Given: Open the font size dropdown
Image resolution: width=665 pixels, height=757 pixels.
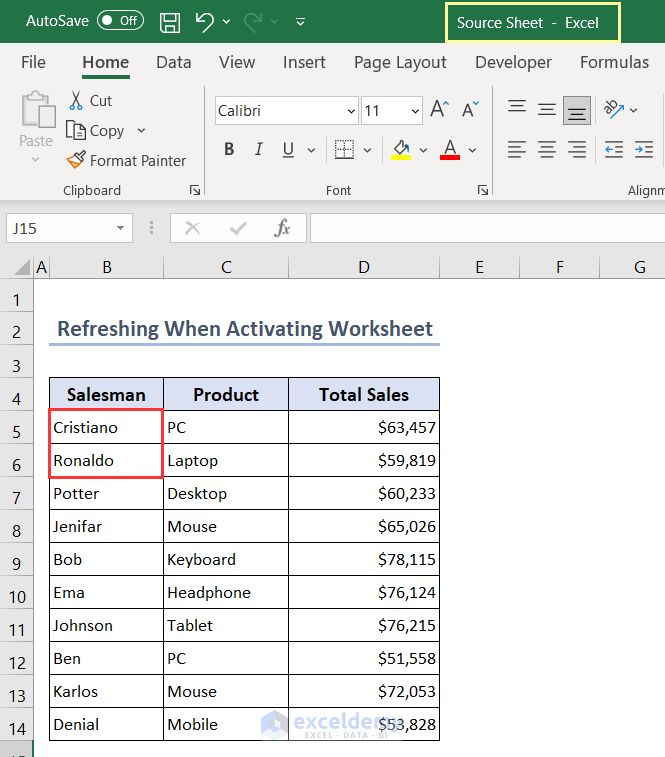Looking at the screenshot, I should pos(414,111).
